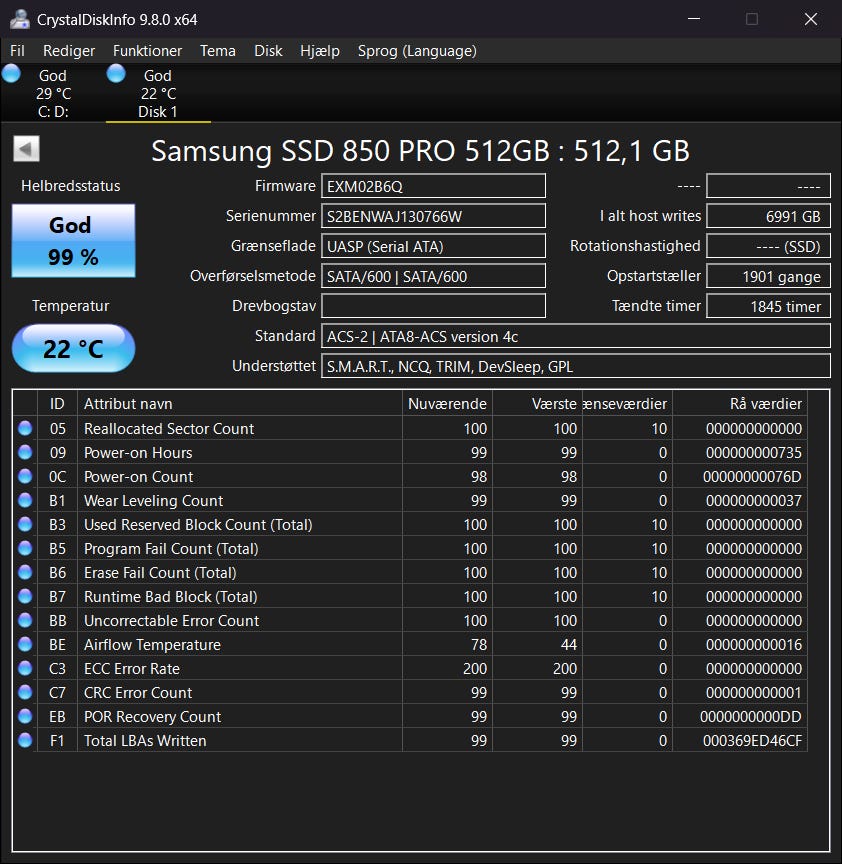Click status orb for Reallocated Sector Count
Screen dimensions: 842x864
[x=25, y=428]
